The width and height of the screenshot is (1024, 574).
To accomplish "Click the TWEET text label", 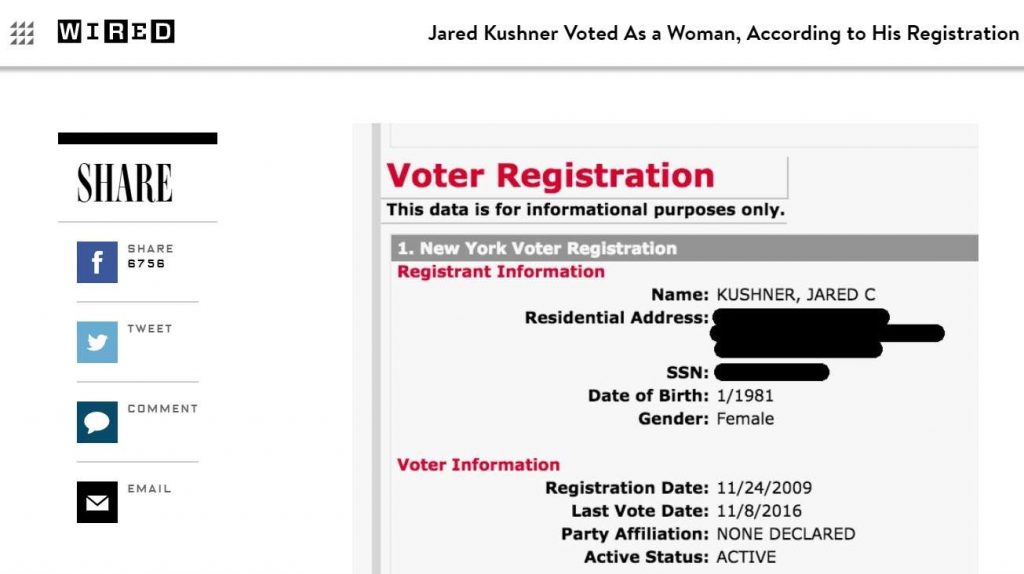I will [149, 329].
